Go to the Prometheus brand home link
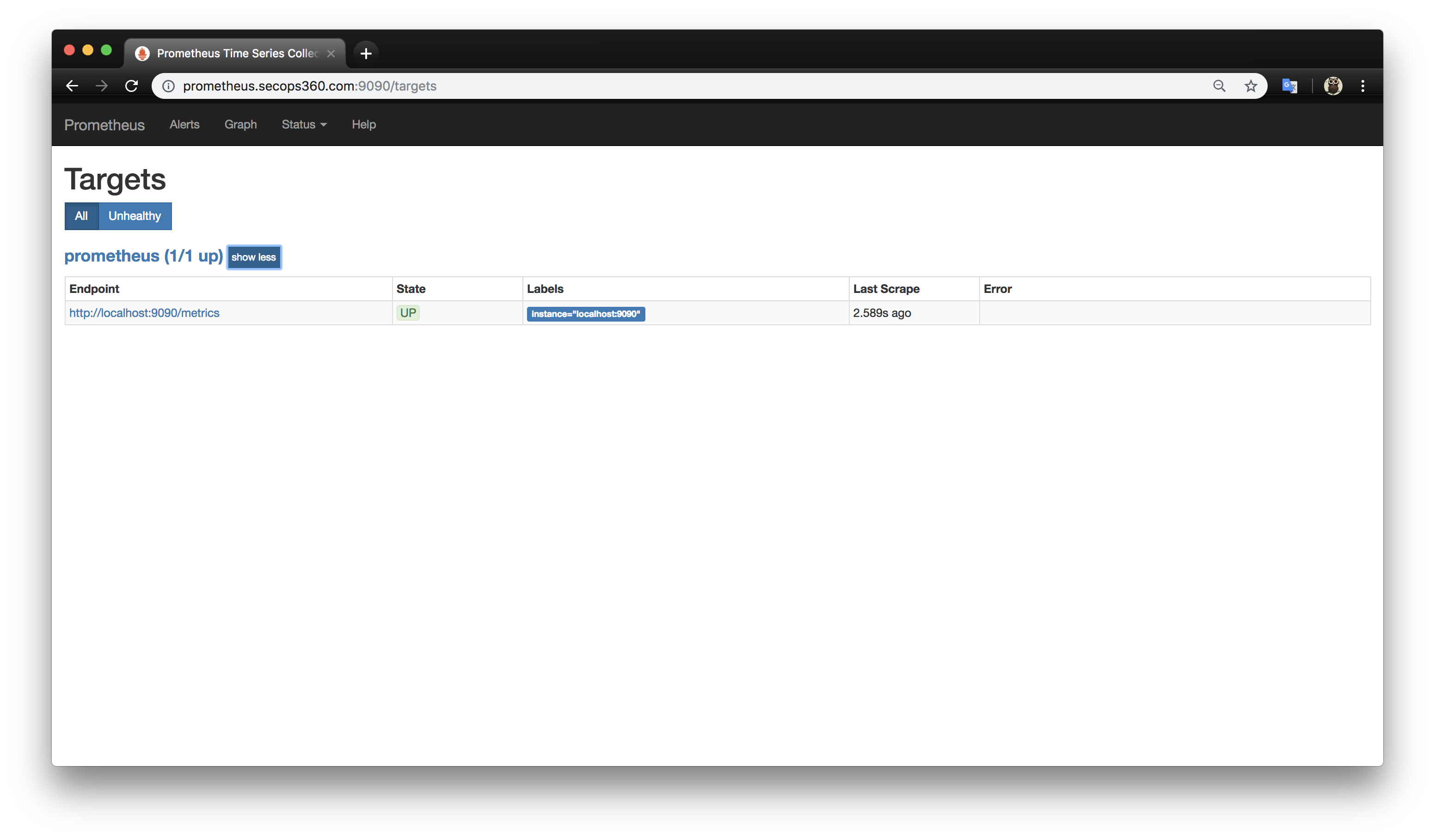The height and width of the screenshot is (840, 1435). [104, 125]
